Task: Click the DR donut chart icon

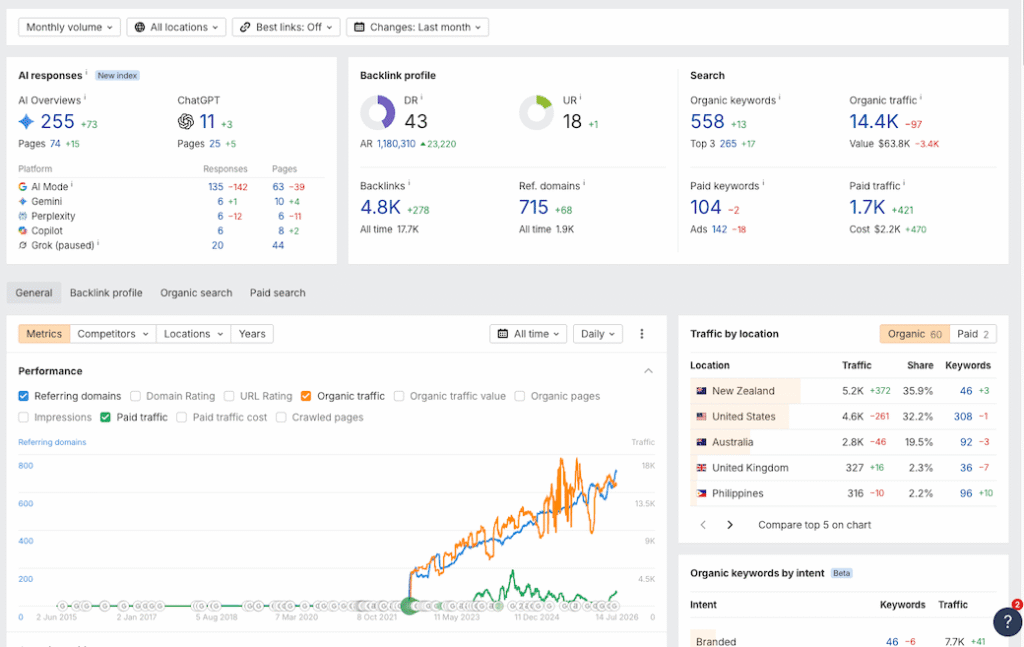Action: pos(377,112)
